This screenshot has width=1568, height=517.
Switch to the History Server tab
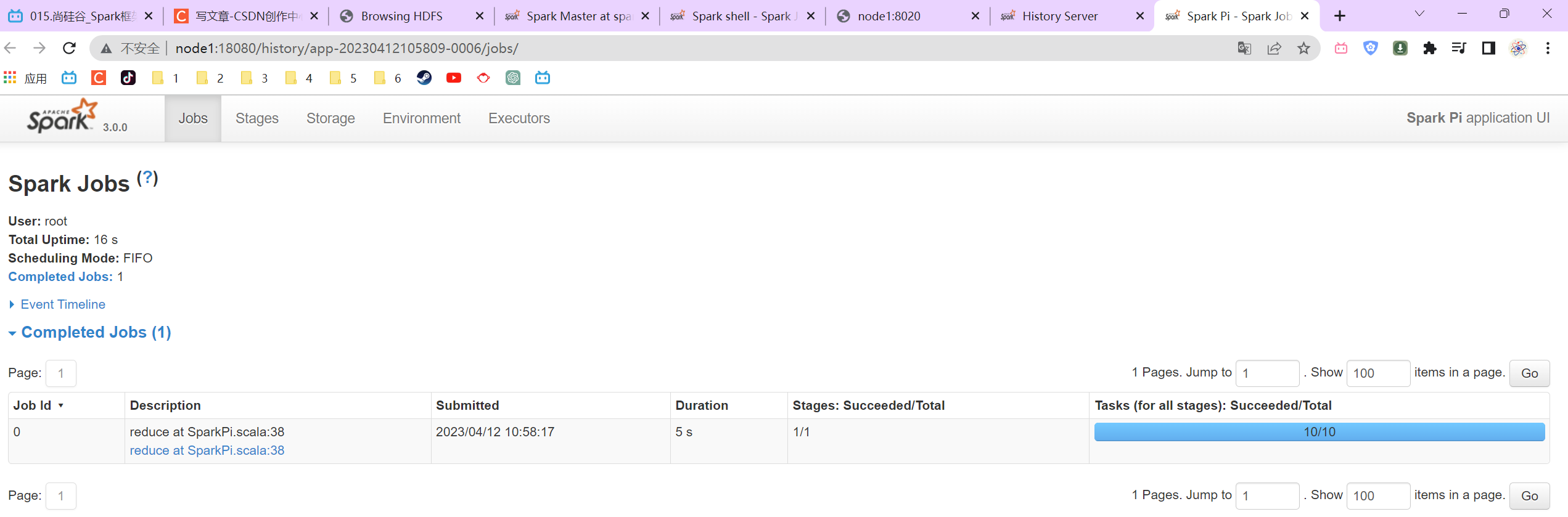pos(1060,16)
